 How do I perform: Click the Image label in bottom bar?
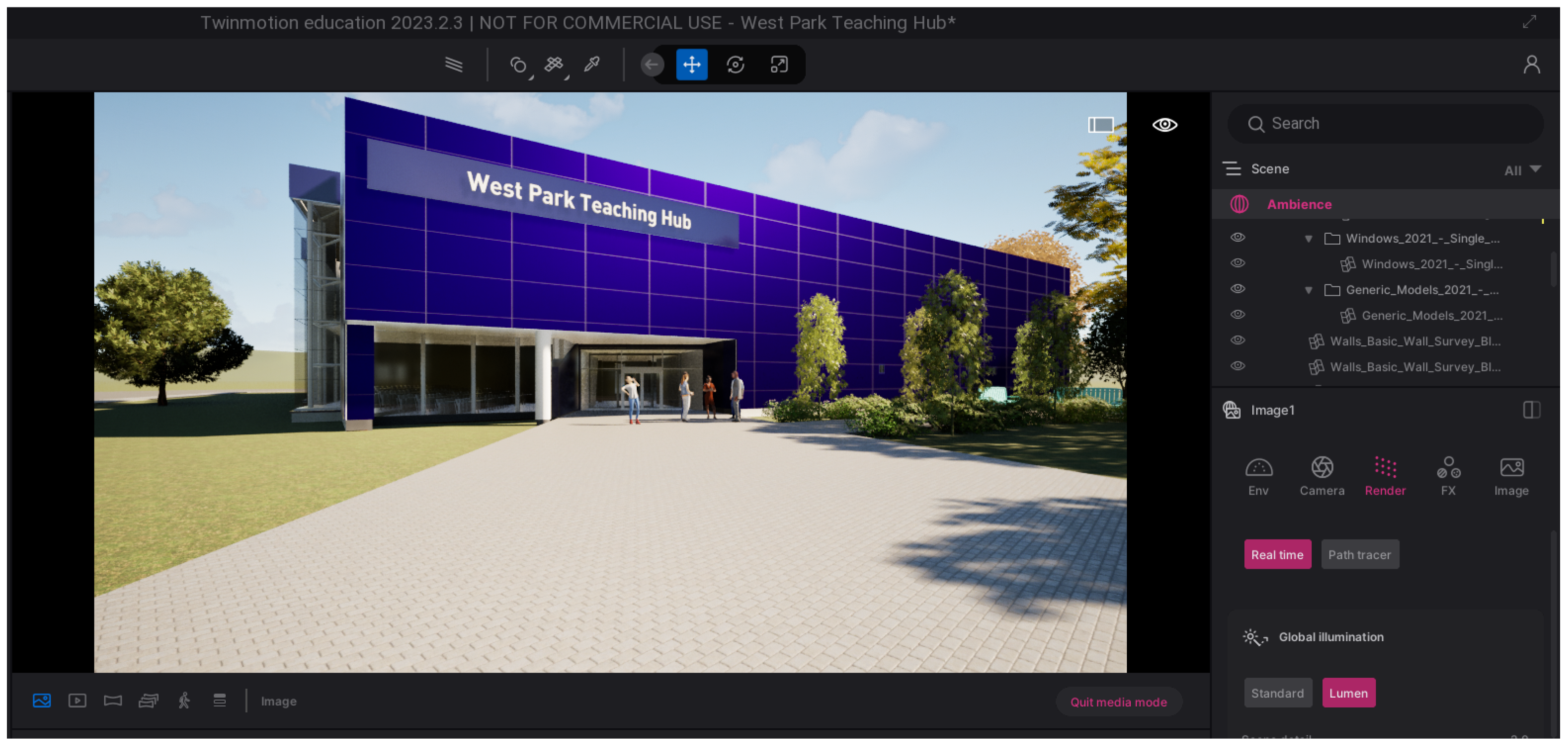(x=278, y=701)
